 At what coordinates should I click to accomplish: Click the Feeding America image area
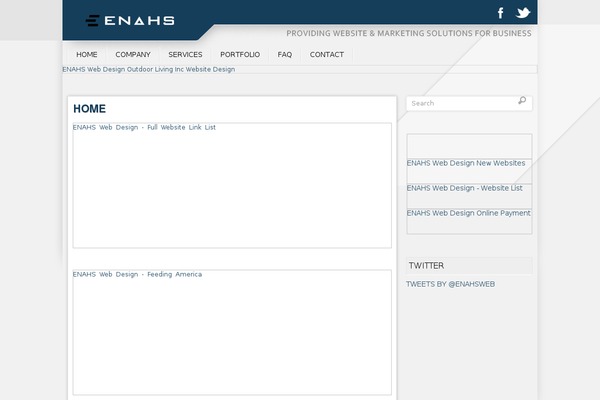[232, 335]
